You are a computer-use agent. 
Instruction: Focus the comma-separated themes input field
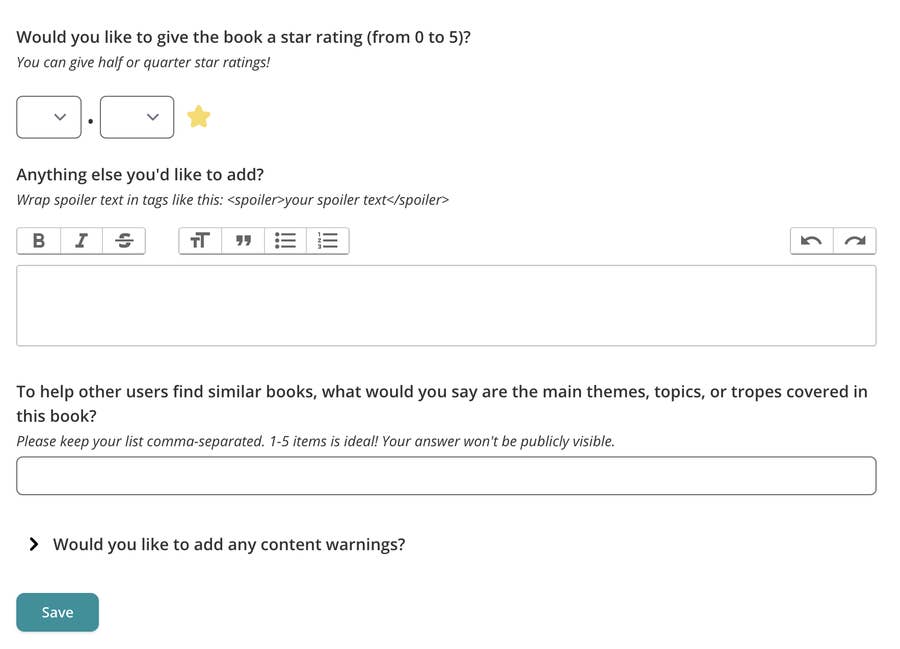click(447, 475)
